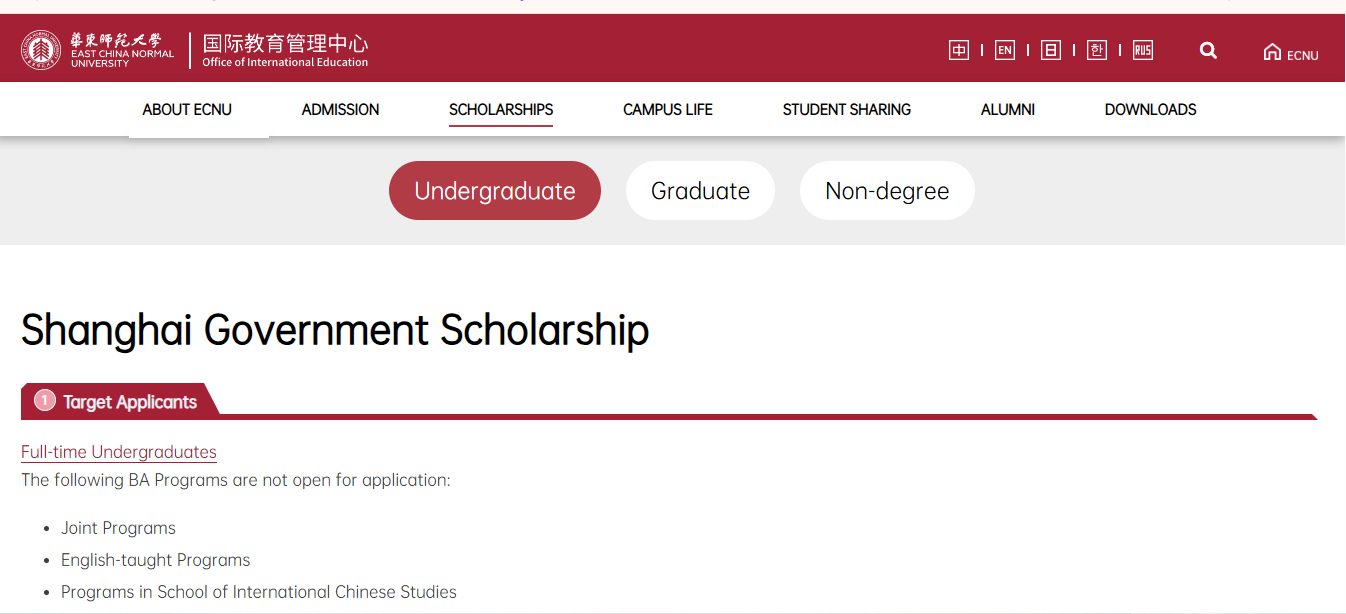Image resolution: width=1346 pixels, height=614 pixels.
Task: Click the ECNU home icon
Action: pyautogui.click(x=1289, y=52)
